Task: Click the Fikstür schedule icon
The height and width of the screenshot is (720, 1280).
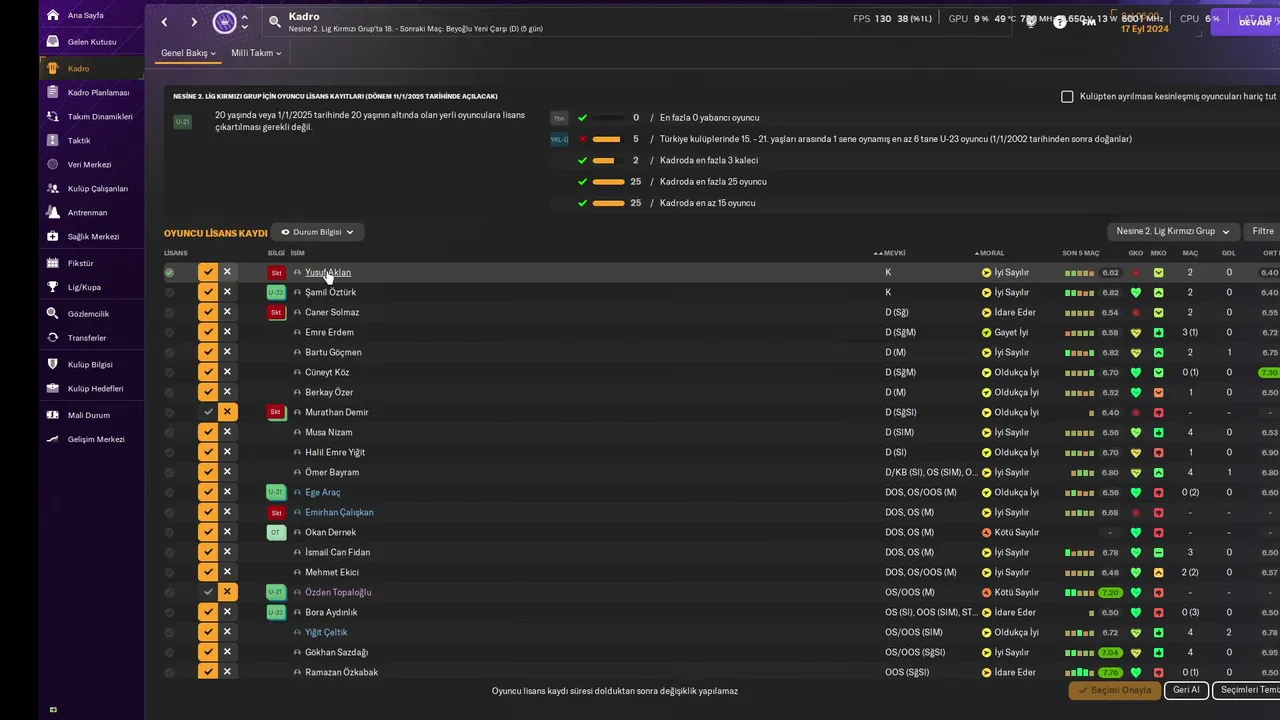Action: [x=52, y=263]
